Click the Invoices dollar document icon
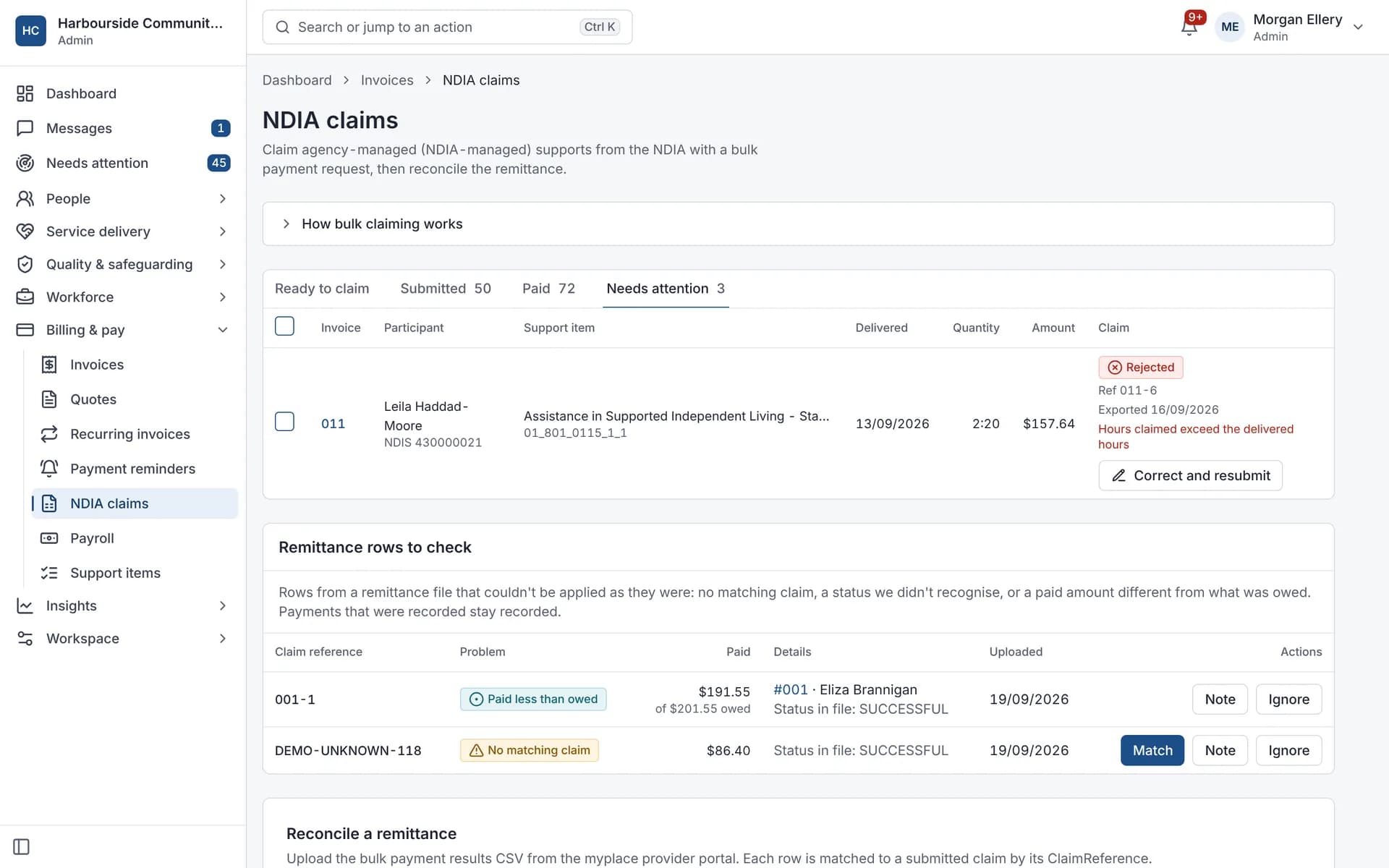This screenshot has height=868, width=1389. coord(49,365)
